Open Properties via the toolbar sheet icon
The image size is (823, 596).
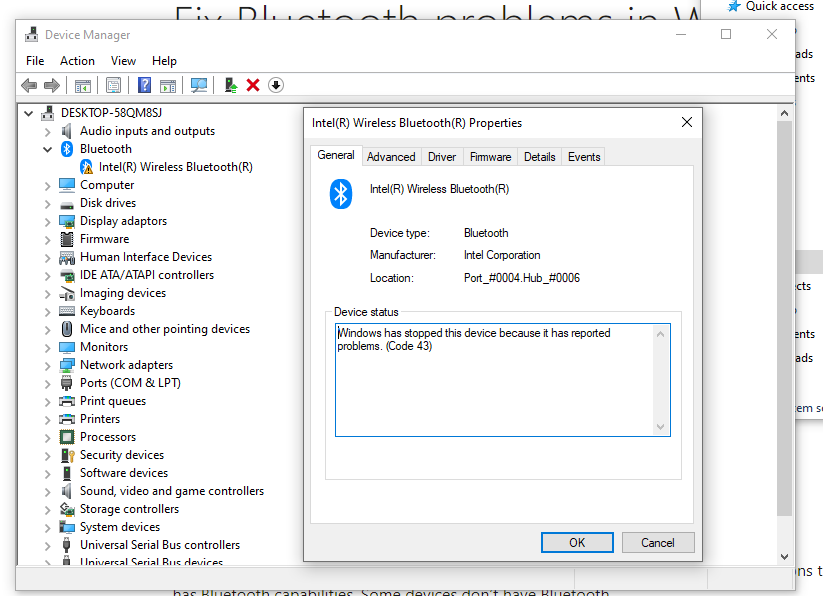tap(113, 86)
